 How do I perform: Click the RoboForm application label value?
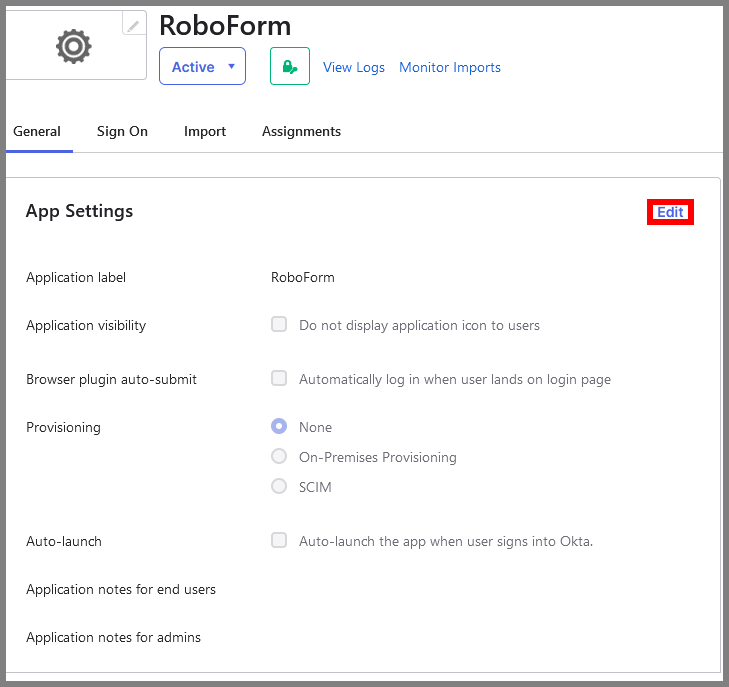302,278
